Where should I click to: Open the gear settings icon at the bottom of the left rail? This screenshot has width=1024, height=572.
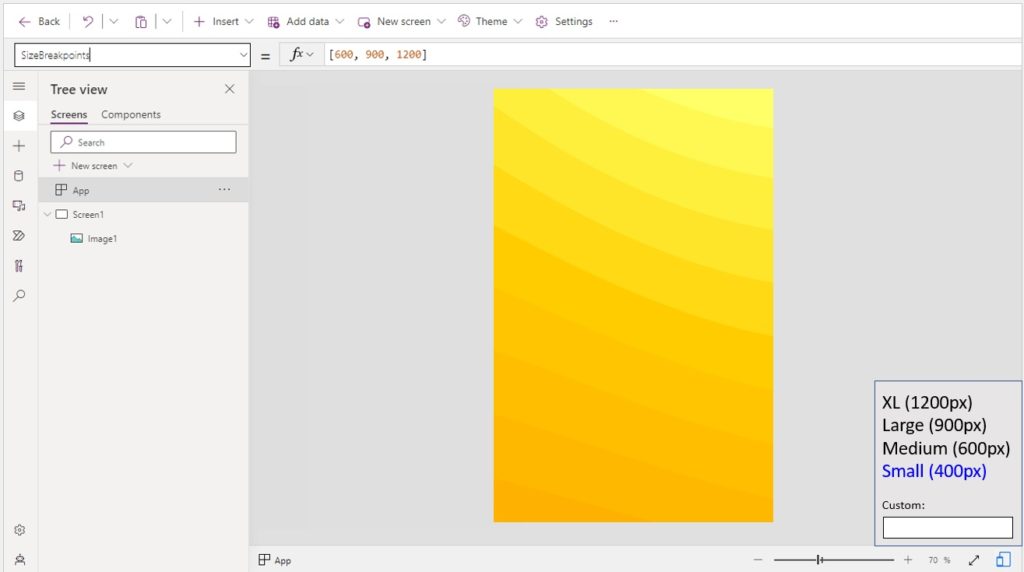coord(20,530)
